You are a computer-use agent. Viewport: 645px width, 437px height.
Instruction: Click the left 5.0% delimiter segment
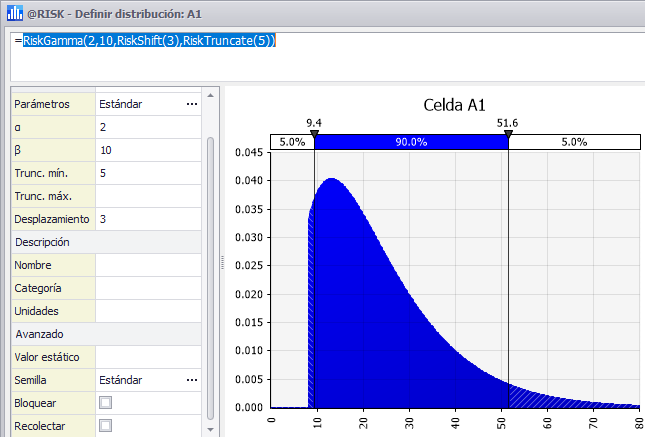(x=292, y=142)
